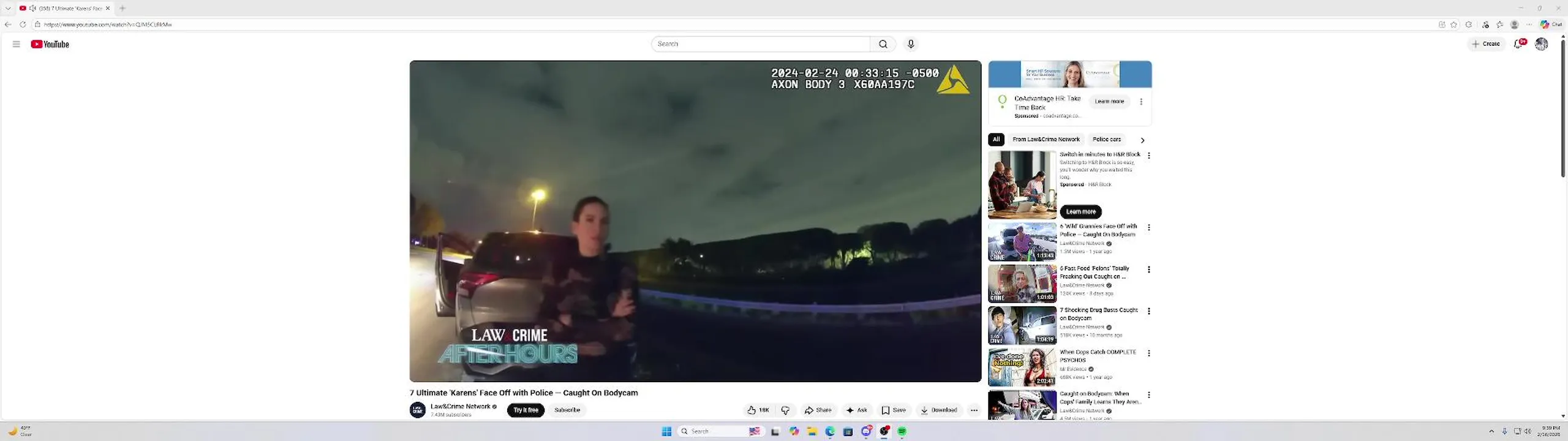The height and width of the screenshot is (441, 1568).
Task: Open Law&Crime Network channel link
Action: point(461,407)
